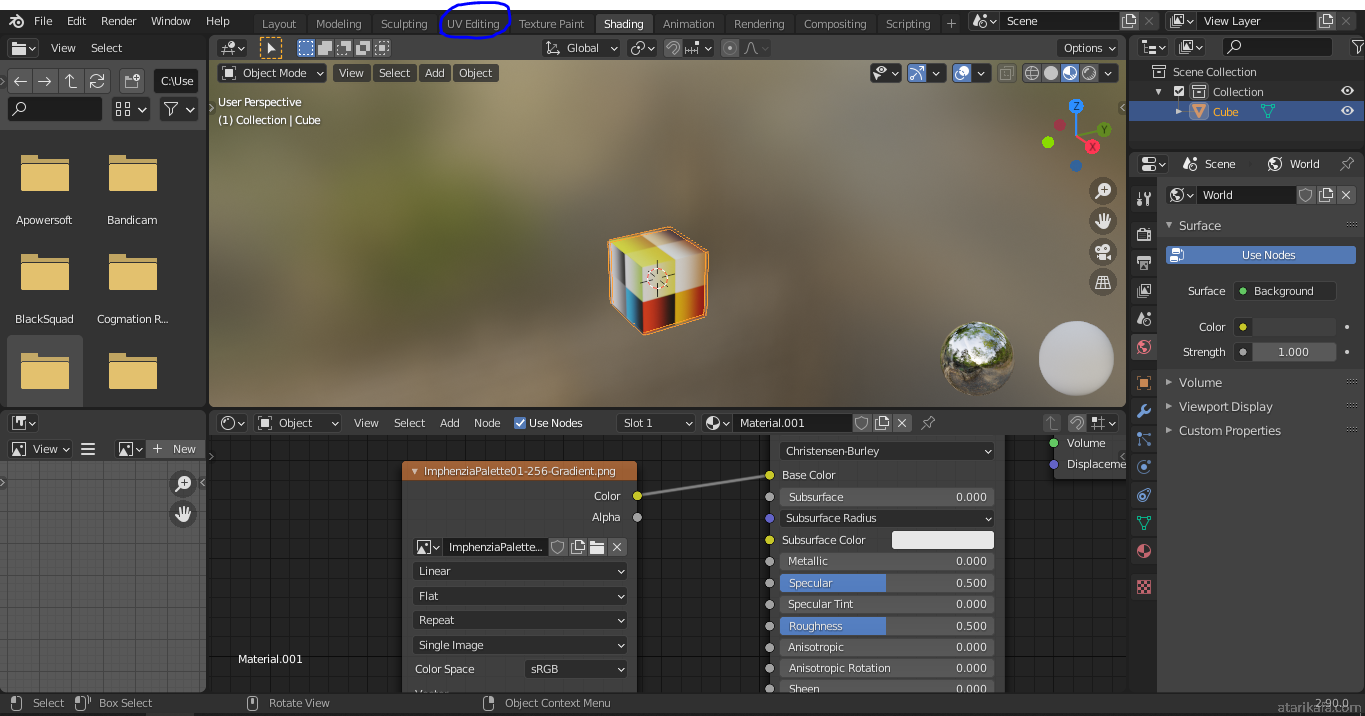The width and height of the screenshot is (1365, 716).
Task: Click the viewport zoom magnifier icon
Action: (1103, 190)
